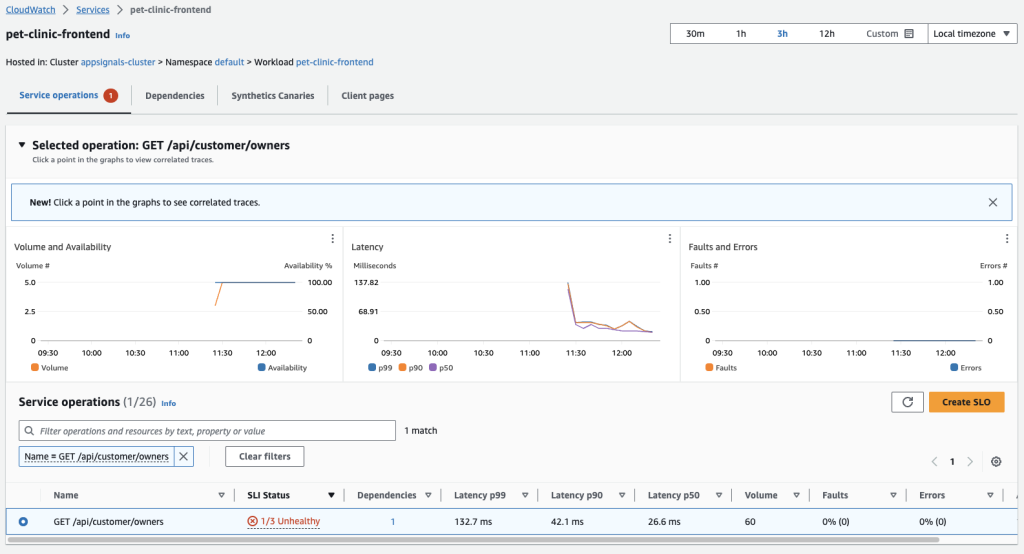Open the Faults and Errors graph options menu
1024x554 pixels.
pyautogui.click(x=1006, y=239)
